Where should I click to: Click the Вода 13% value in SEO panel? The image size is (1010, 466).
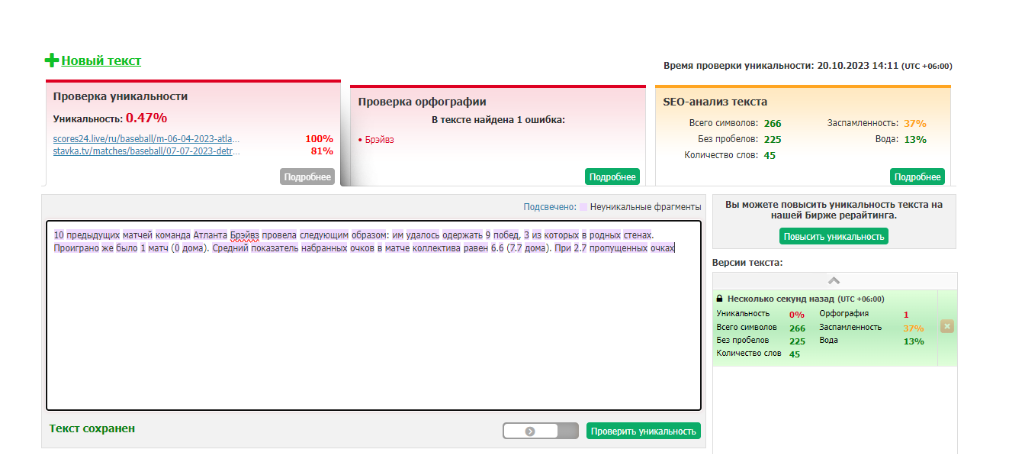pos(915,139)
